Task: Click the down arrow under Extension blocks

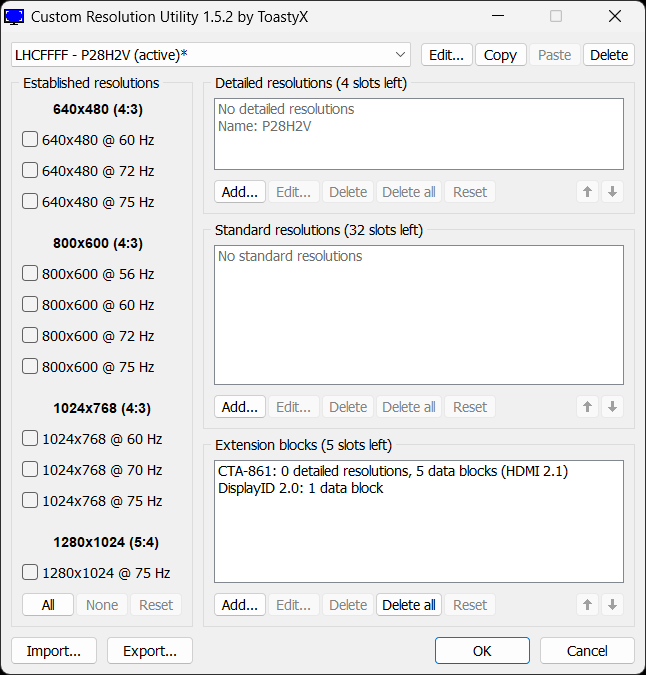Action: (612, 605)
